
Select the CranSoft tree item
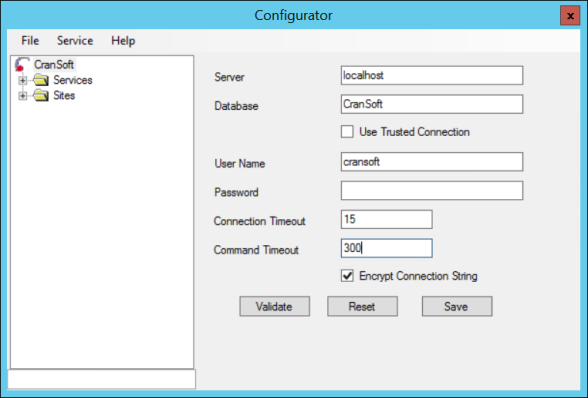[54, 65]
